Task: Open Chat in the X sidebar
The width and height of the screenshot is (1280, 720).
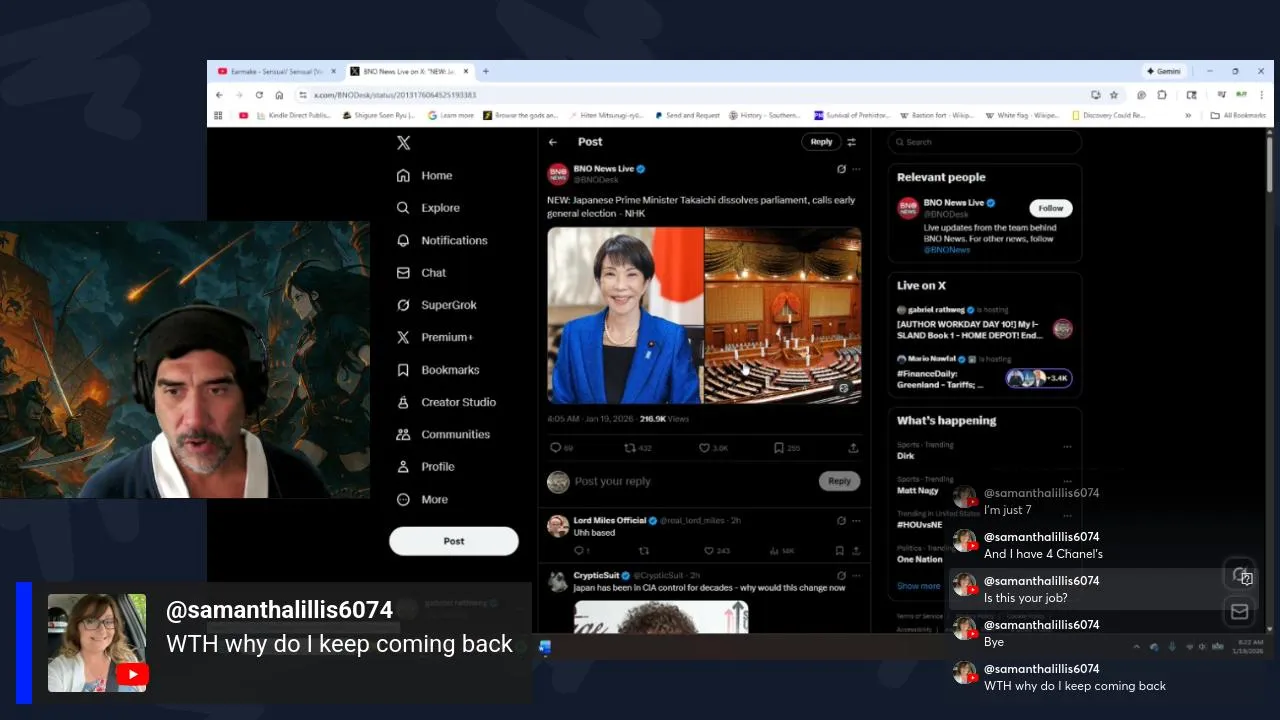Action: pos(421,272)
